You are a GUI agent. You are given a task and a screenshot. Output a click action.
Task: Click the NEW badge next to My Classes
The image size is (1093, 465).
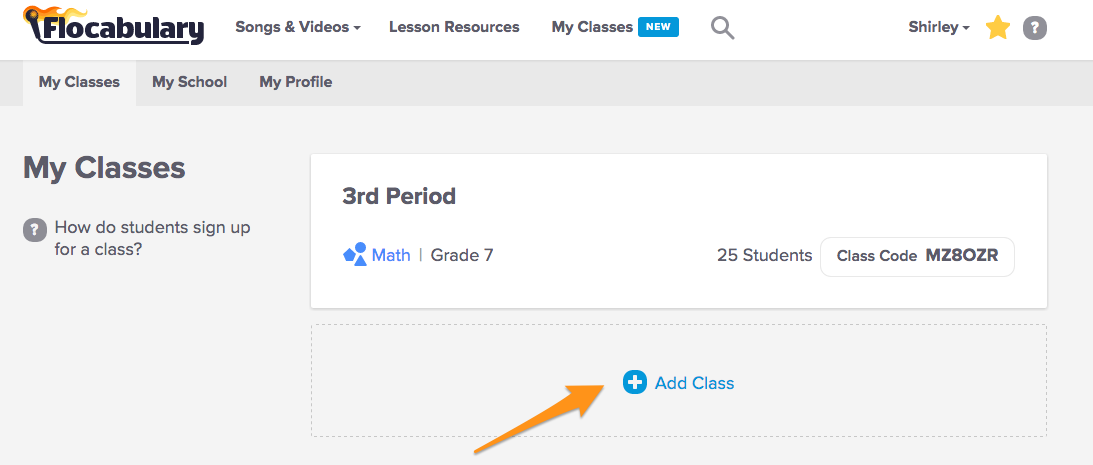tap(658, 27)
